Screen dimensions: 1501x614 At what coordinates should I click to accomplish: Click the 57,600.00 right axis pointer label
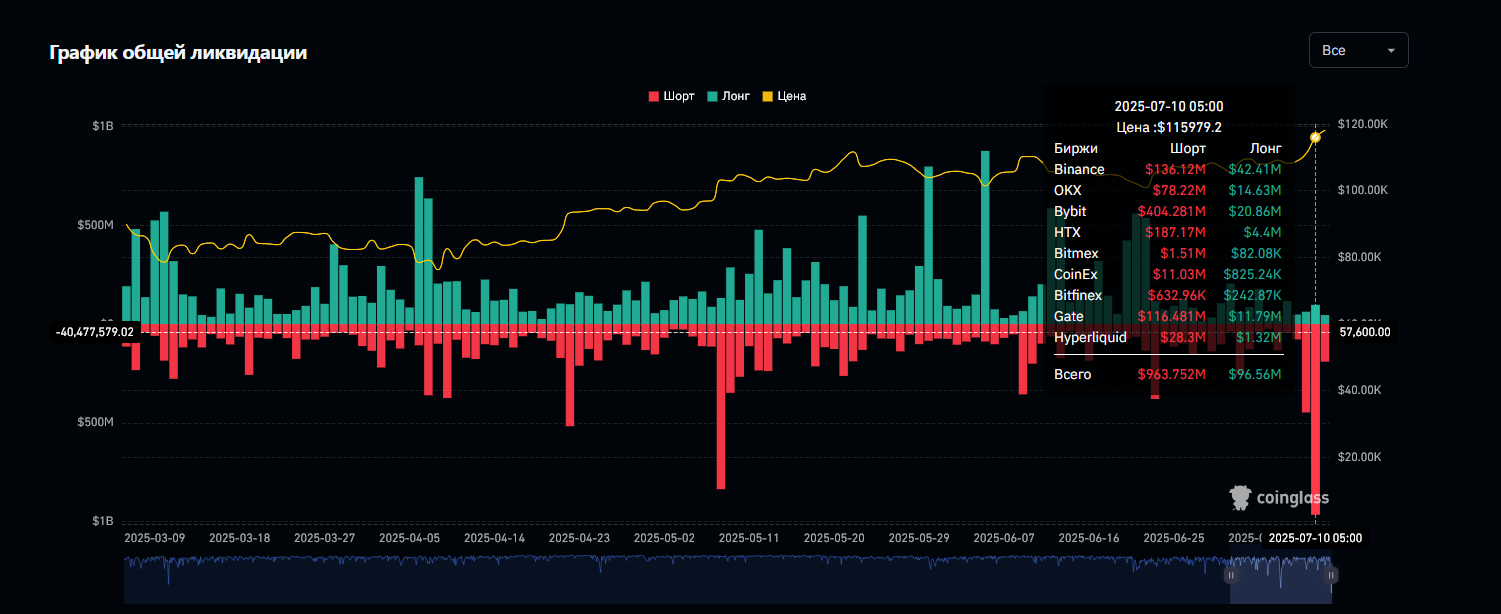1364,331
